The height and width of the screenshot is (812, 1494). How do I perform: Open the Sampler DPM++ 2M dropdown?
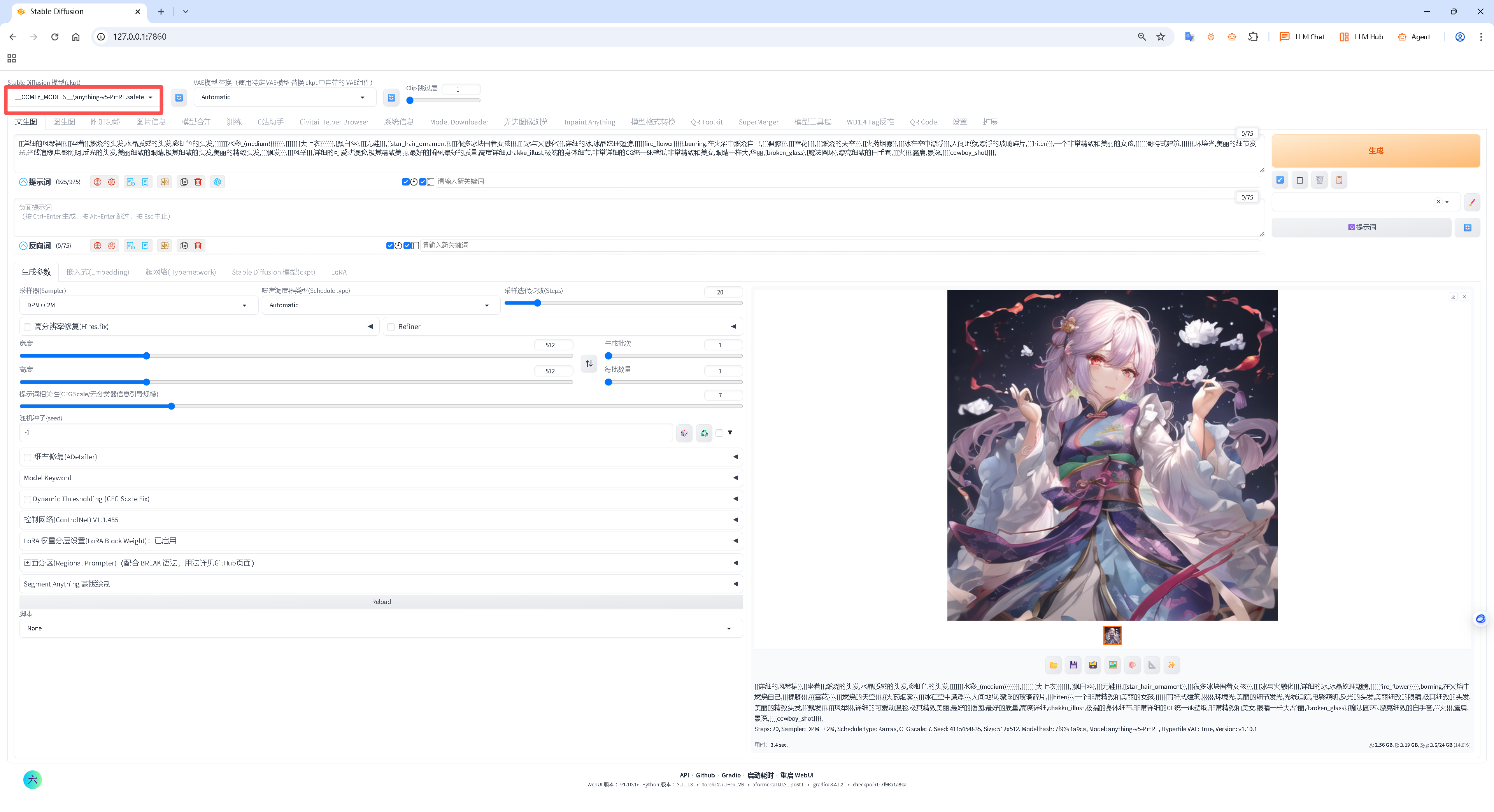coord(137,305)
